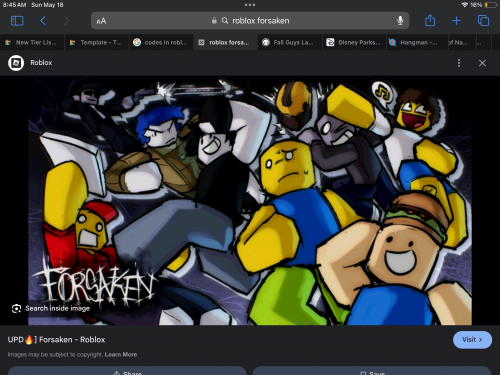The width and height of the screenshot is (500, 375).
Task: Tap the Sun May 18 date in the status bar
Action: click(47, 5)
